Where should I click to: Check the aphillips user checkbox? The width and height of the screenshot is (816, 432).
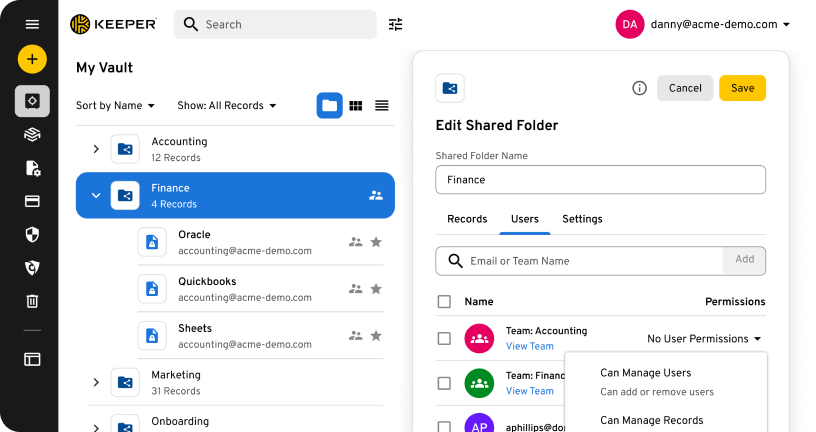pos(444,426)
